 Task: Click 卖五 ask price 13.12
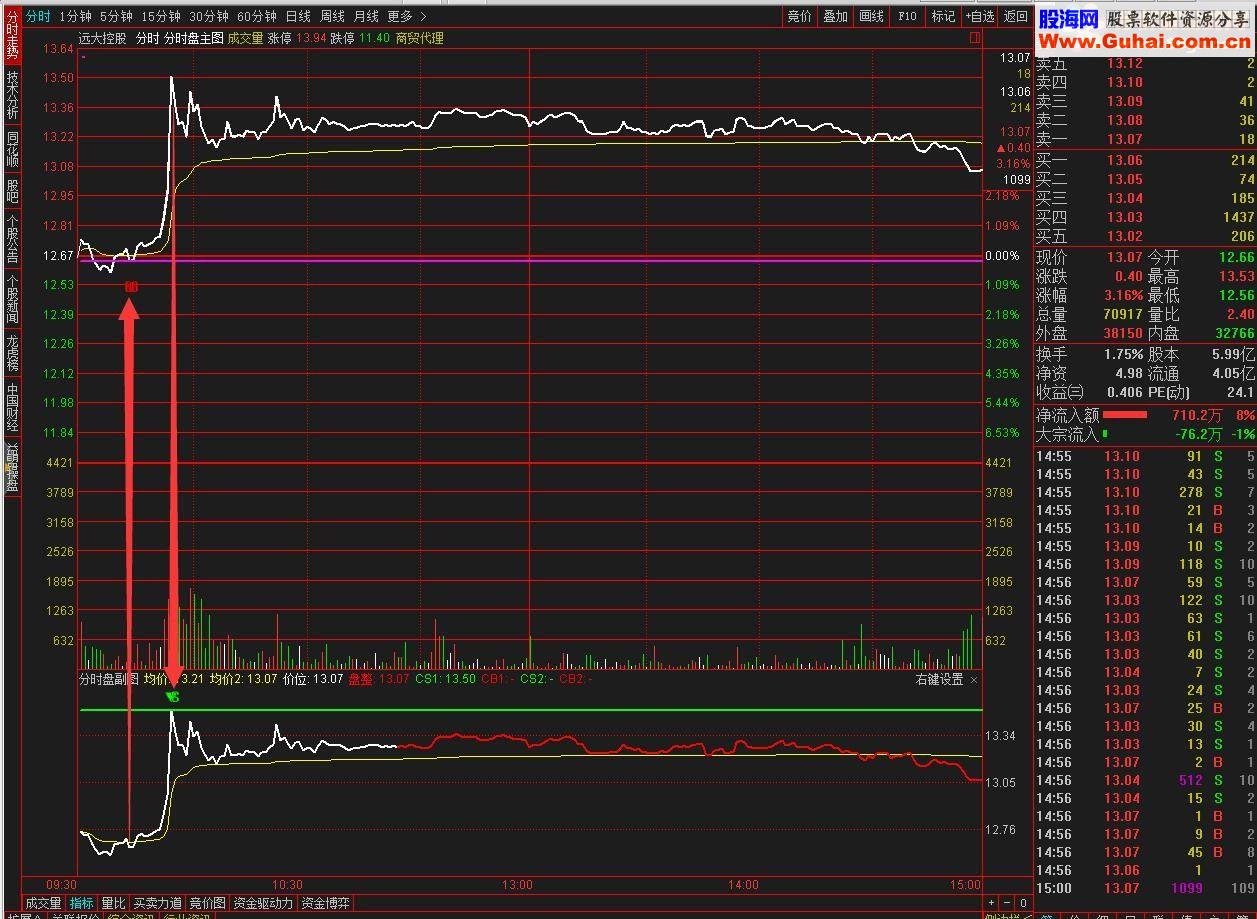1124,63
